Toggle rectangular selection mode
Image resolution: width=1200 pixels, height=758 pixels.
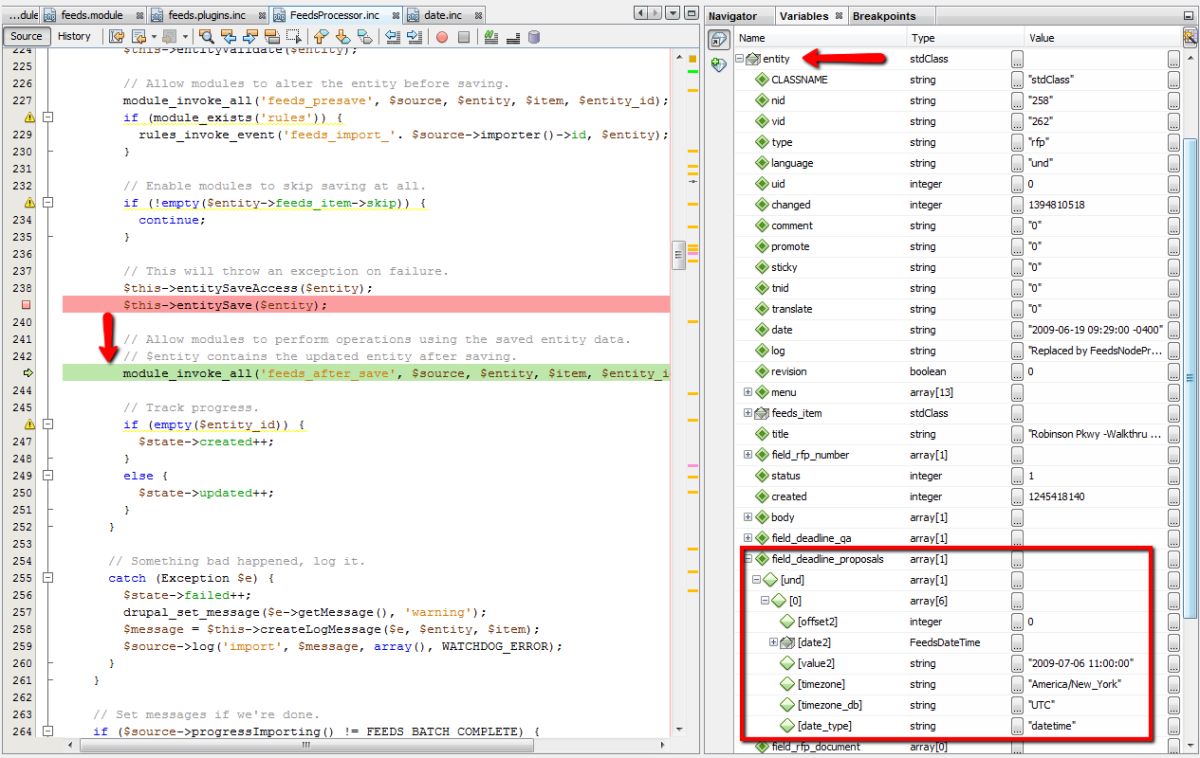click(x=294, y=37)
